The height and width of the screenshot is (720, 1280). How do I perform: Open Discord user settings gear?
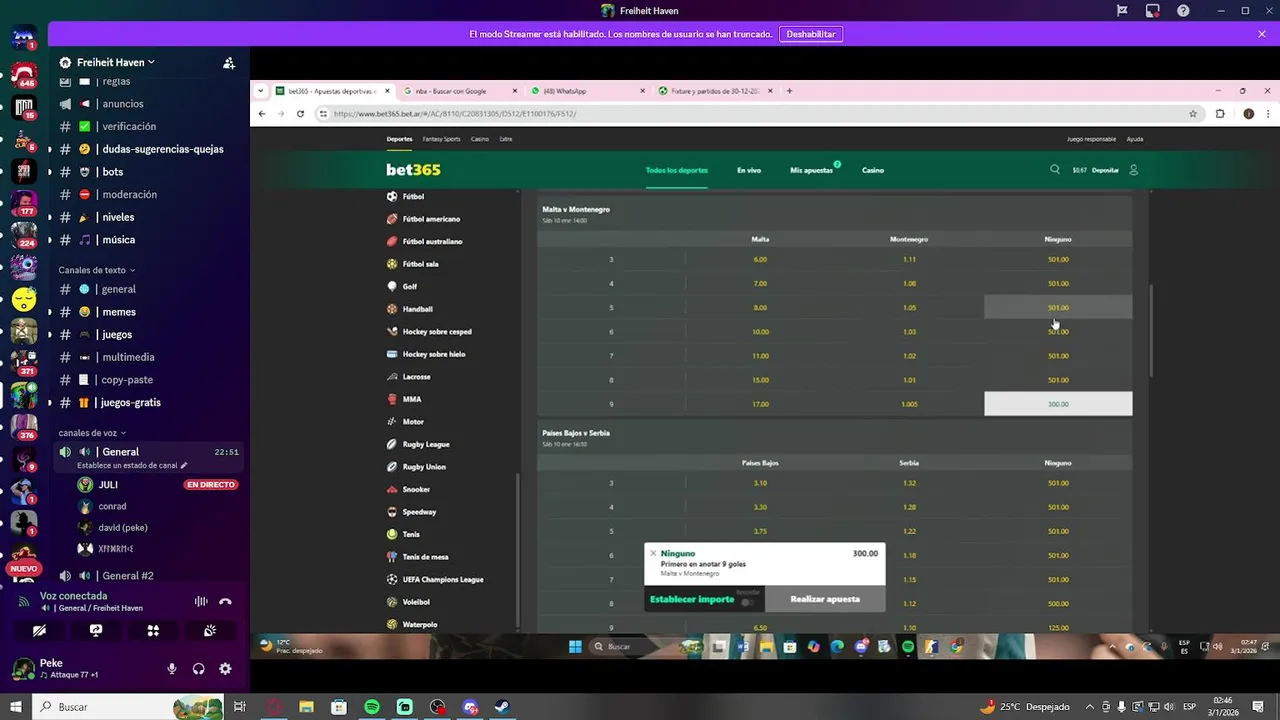[225, 669]
